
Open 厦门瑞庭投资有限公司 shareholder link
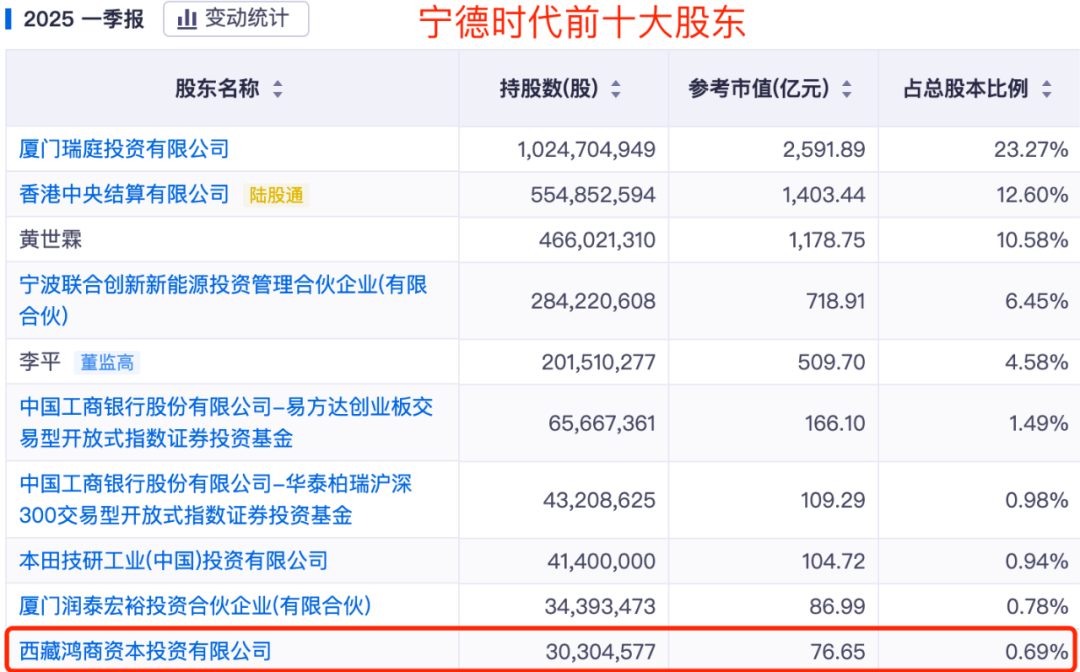click(124, 149)
